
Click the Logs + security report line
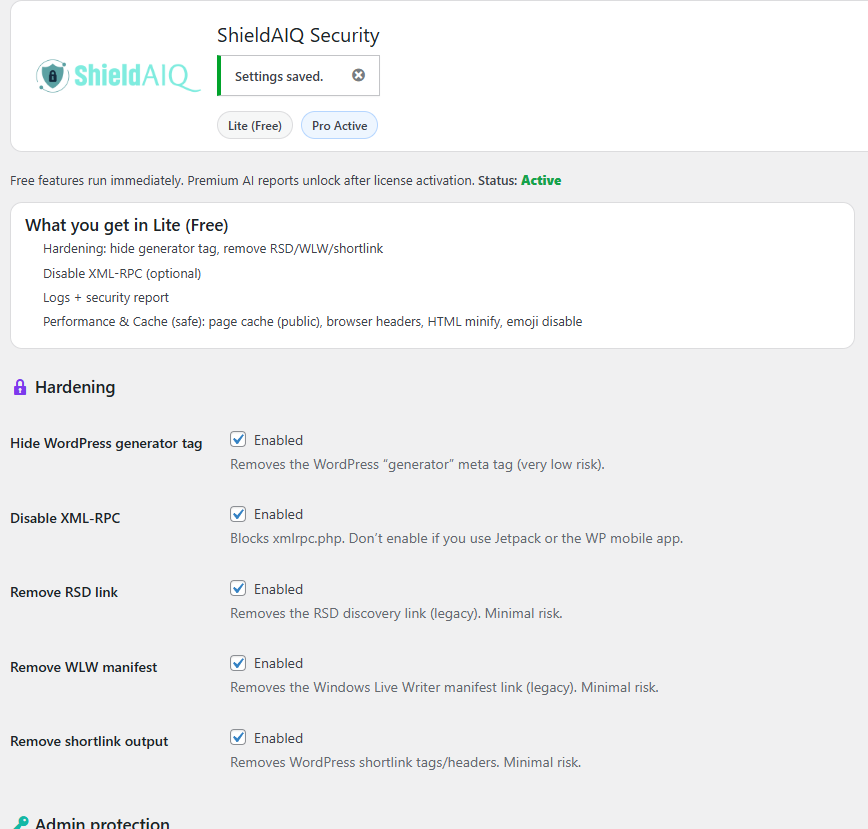(106, 297)
